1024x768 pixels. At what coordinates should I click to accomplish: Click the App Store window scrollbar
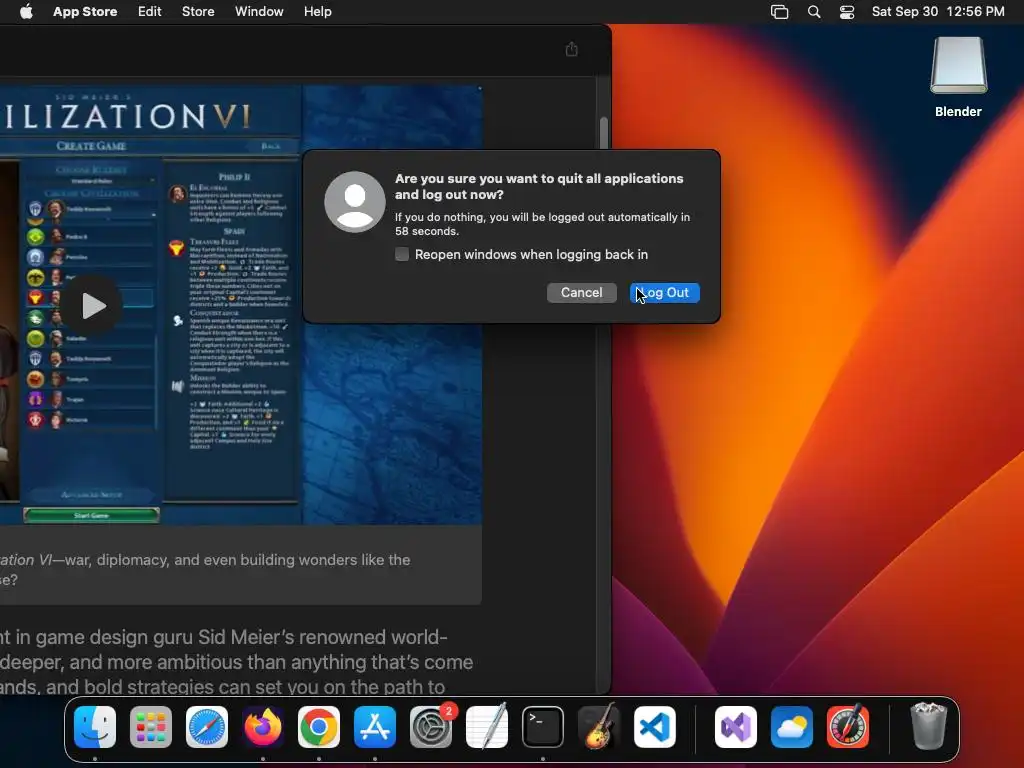coord(604,133)
